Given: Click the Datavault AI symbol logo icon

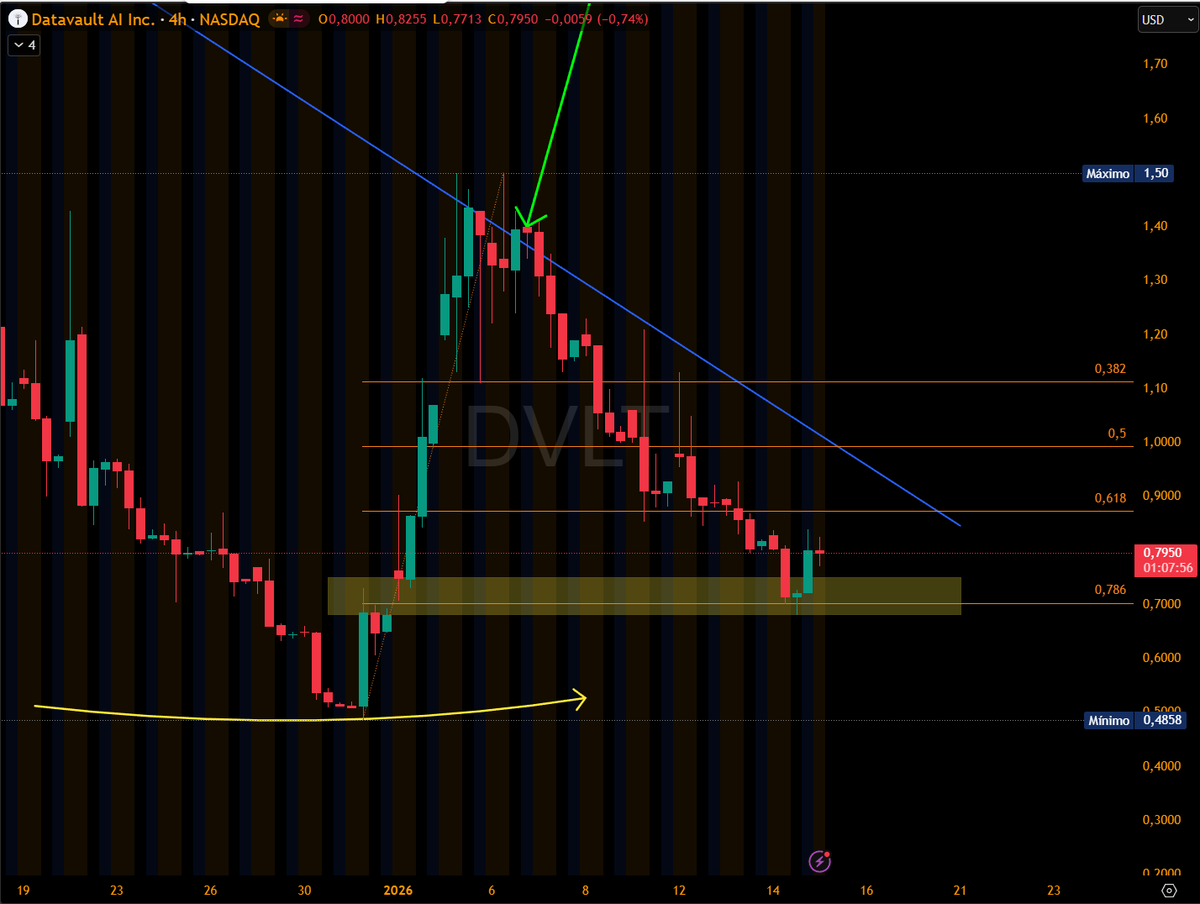Looking at the screenshot, I should (x=17, y=19).
